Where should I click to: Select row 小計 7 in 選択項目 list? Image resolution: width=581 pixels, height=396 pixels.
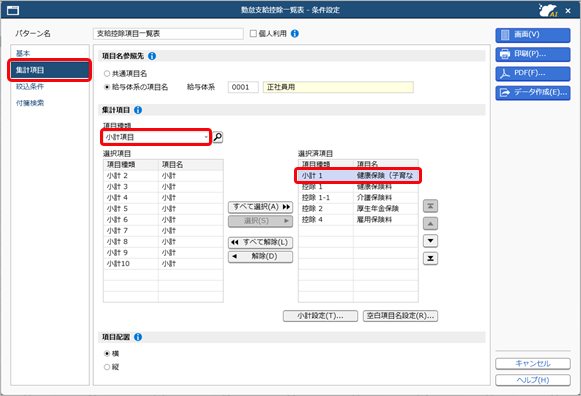(163, 231)
